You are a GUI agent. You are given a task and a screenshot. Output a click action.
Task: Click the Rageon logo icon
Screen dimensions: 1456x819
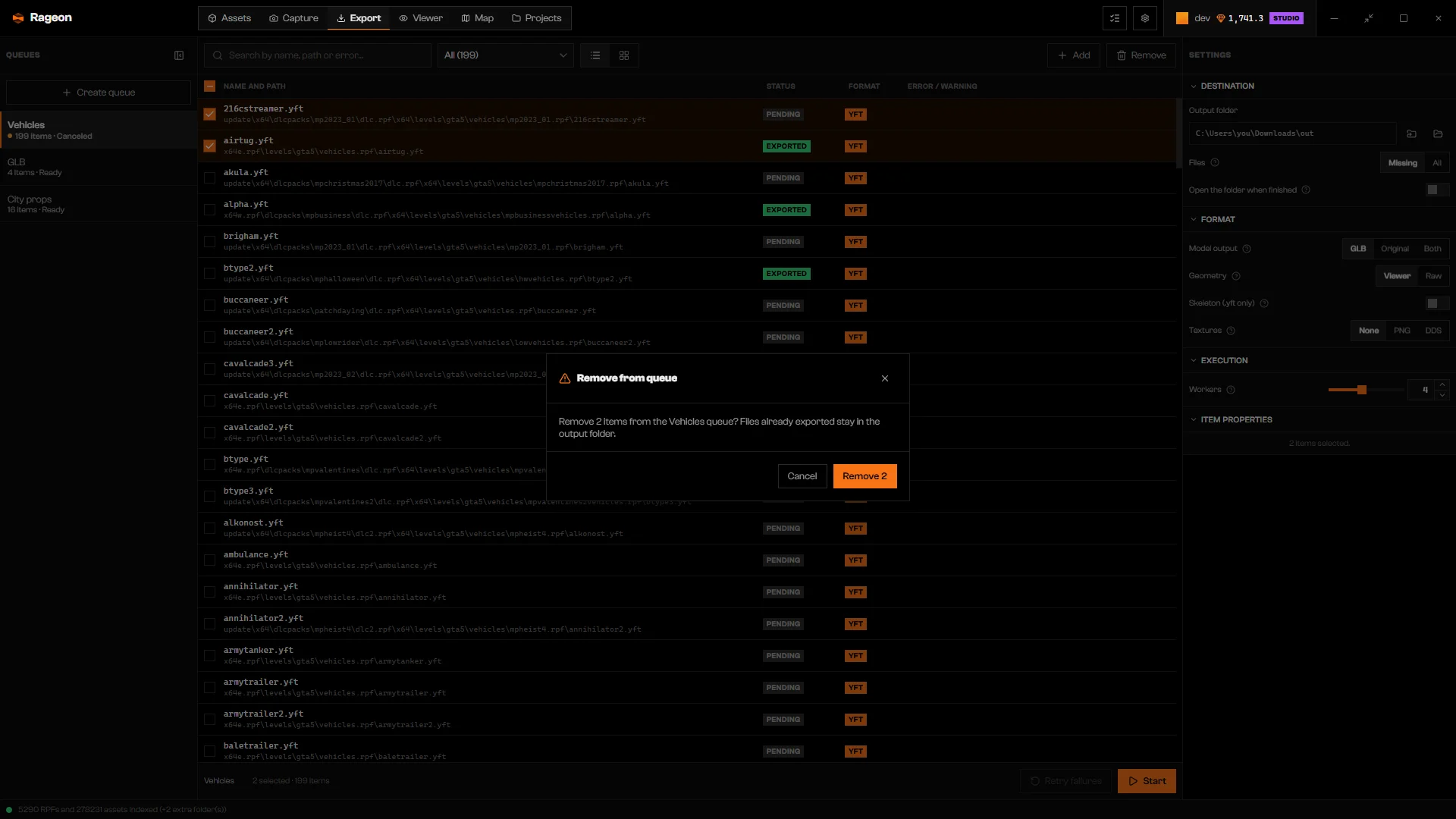click(x=18, y=18)
